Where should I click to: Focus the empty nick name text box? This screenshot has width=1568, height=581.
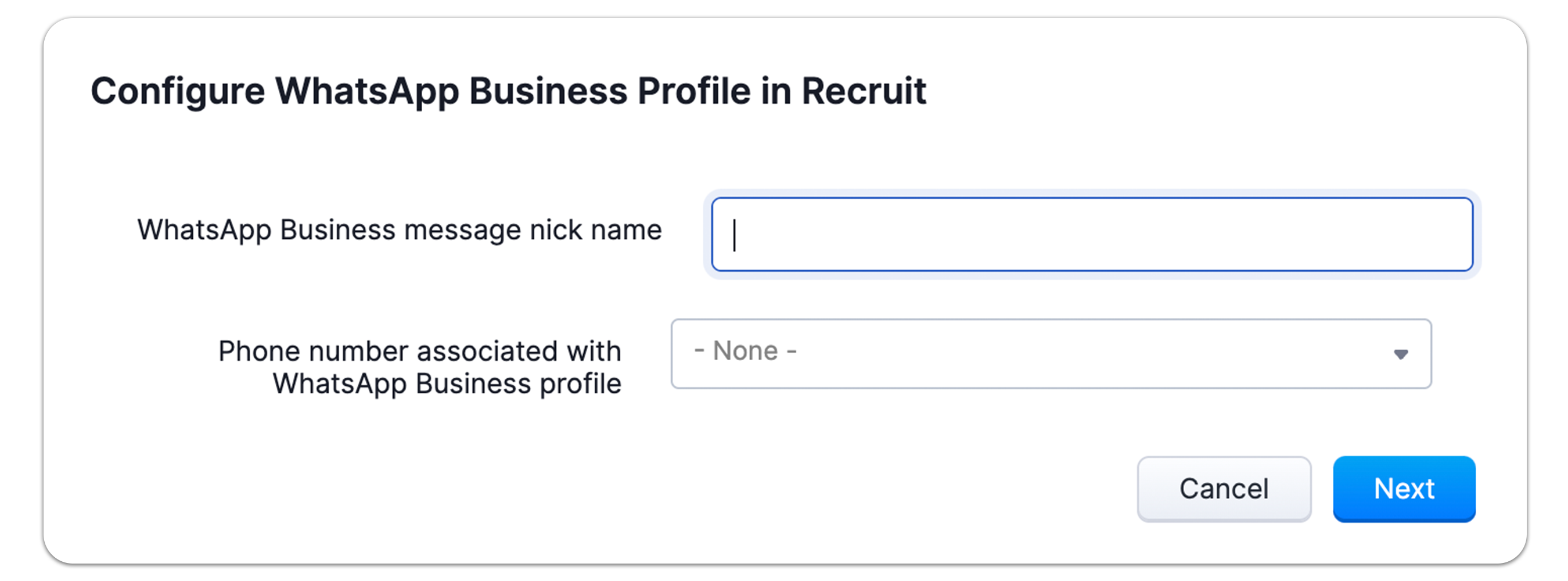click(1091, 235)
